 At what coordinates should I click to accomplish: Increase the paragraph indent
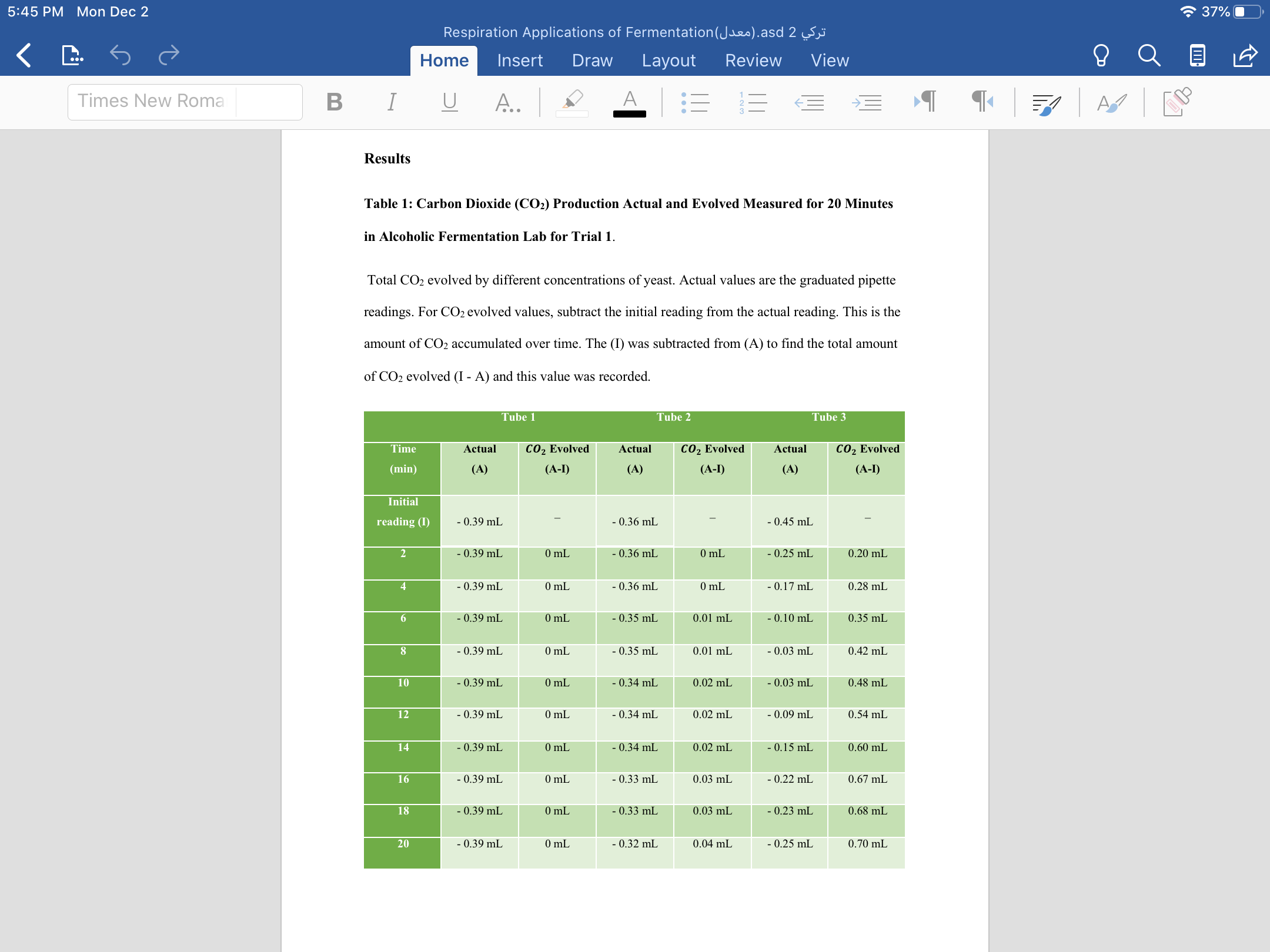pos(867,102)
